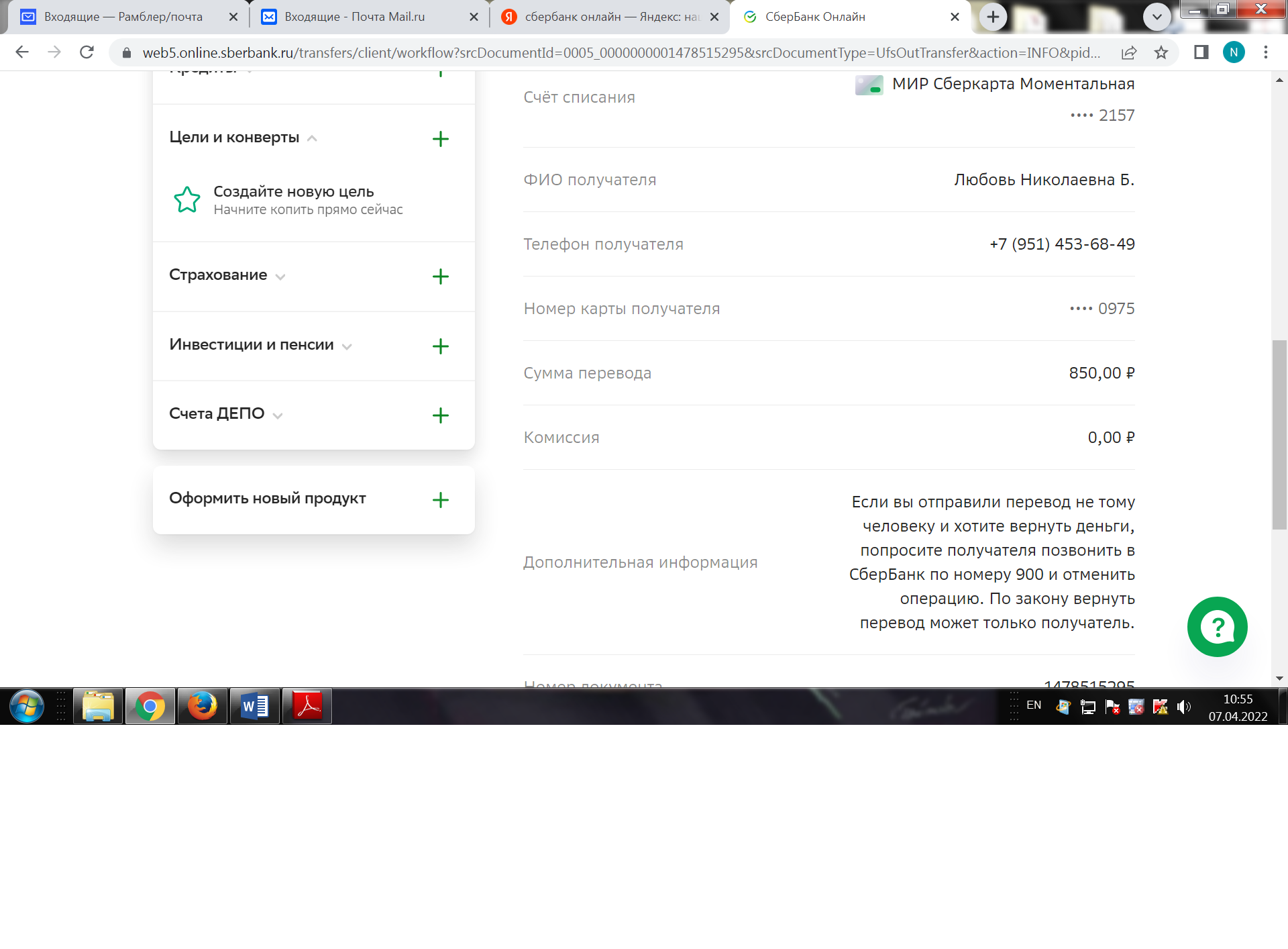Click the share page icon in address bar
The height and width of the screenshot is (949, 1288).
tap(1129, 52)
